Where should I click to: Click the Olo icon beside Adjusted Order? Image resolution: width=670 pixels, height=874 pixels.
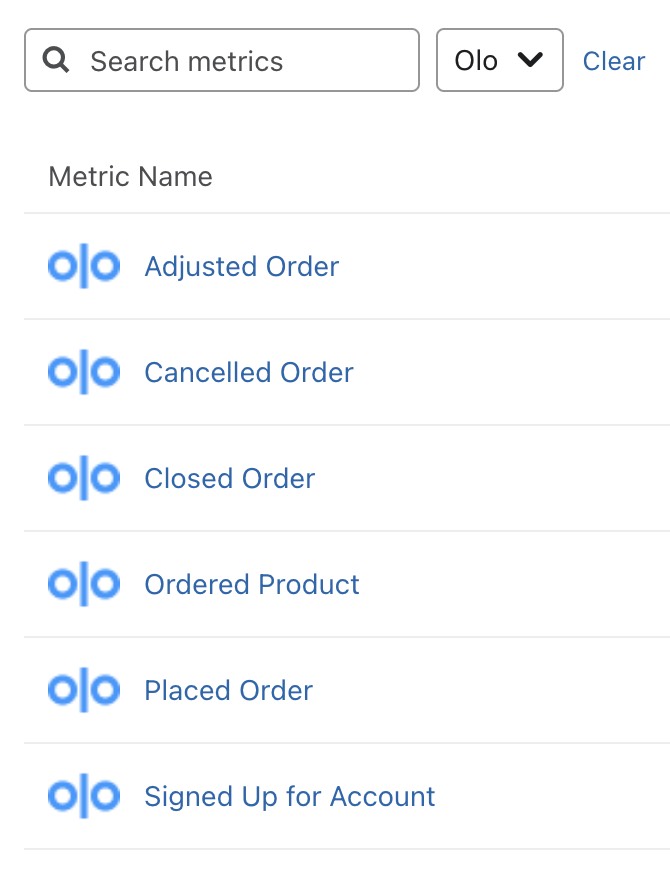click(83, 266)
